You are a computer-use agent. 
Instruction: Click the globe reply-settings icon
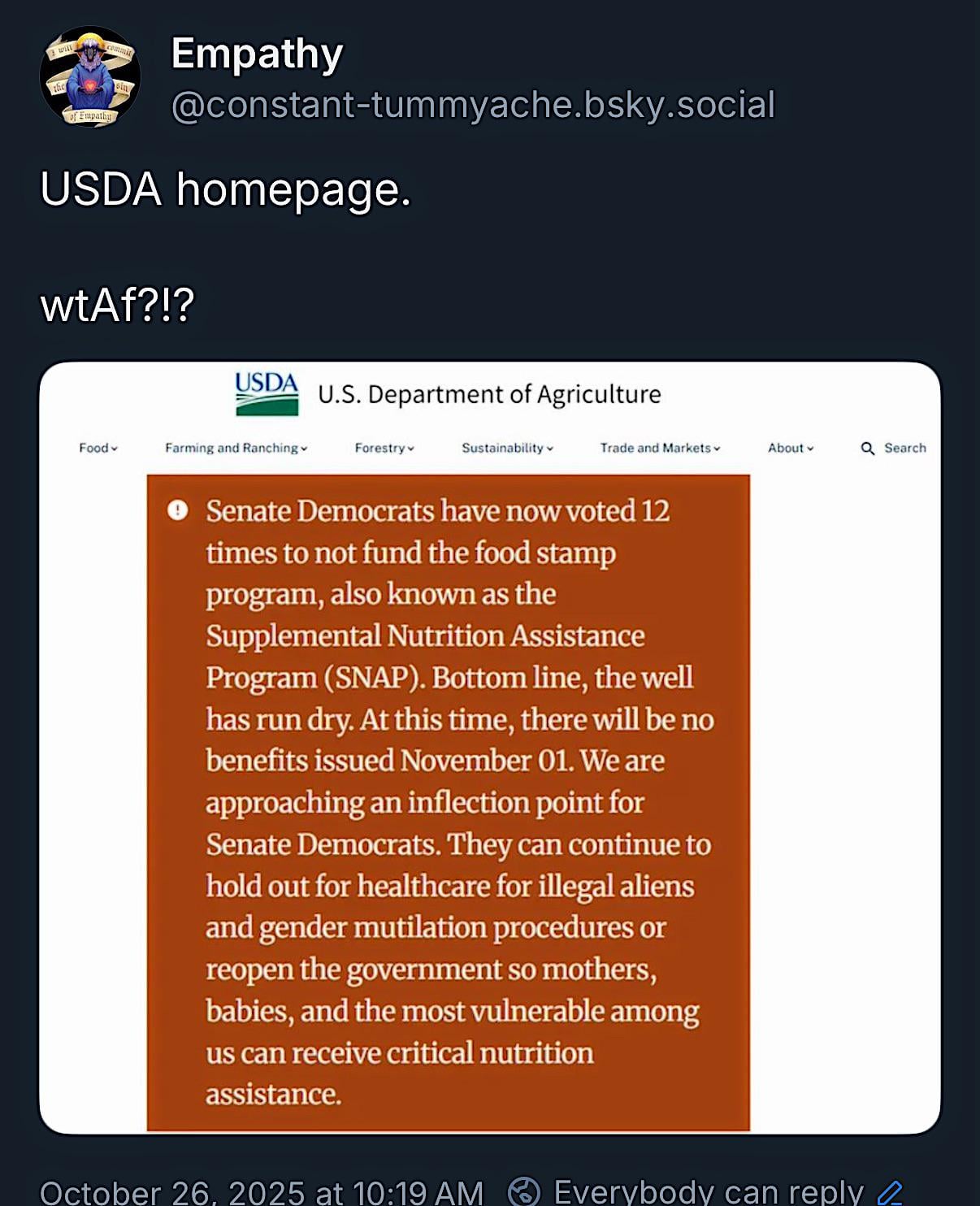pos(524,1192)
